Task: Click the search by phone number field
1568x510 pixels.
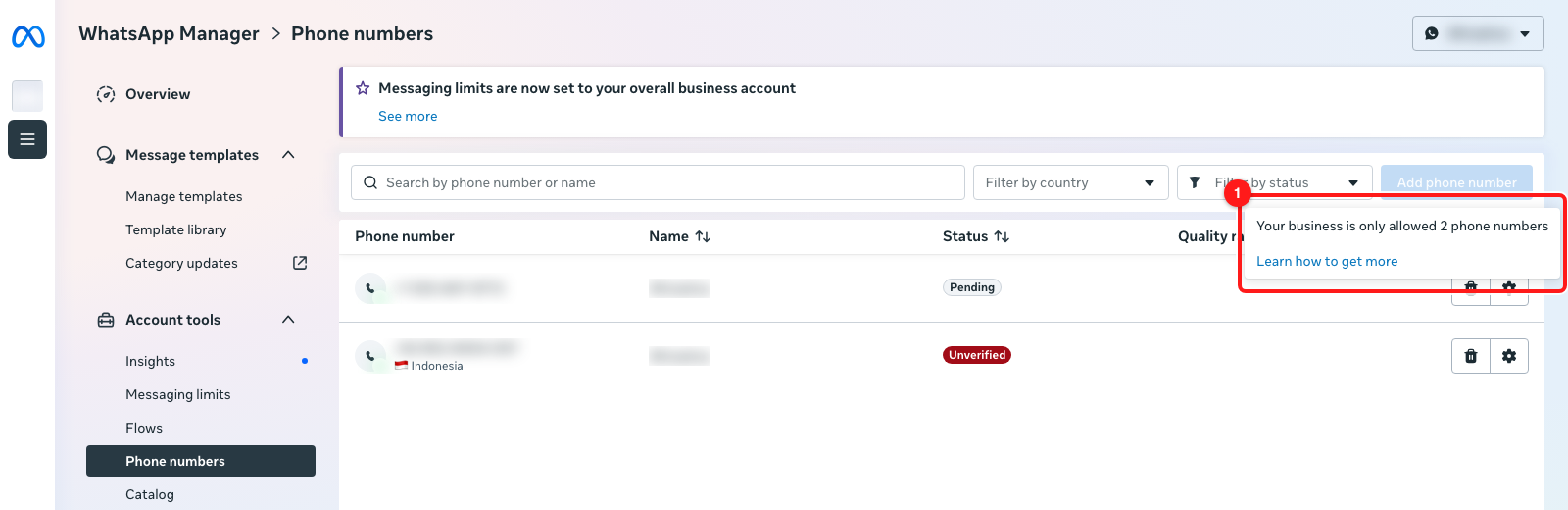Action: click(x=658, y=182)
